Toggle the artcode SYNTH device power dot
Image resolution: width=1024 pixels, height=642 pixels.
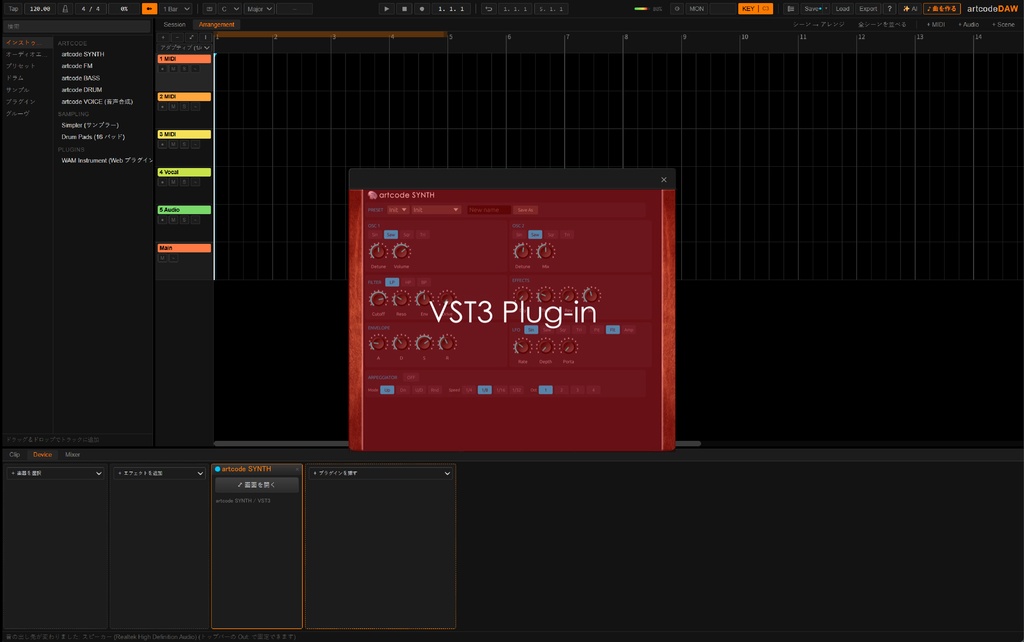coord(217,469)
